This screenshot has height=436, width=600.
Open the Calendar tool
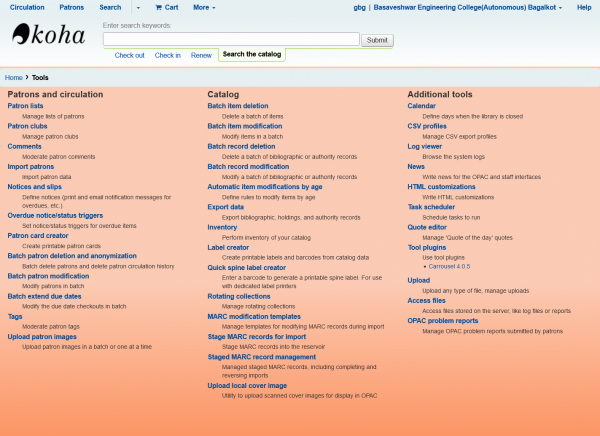pos(421,105)
